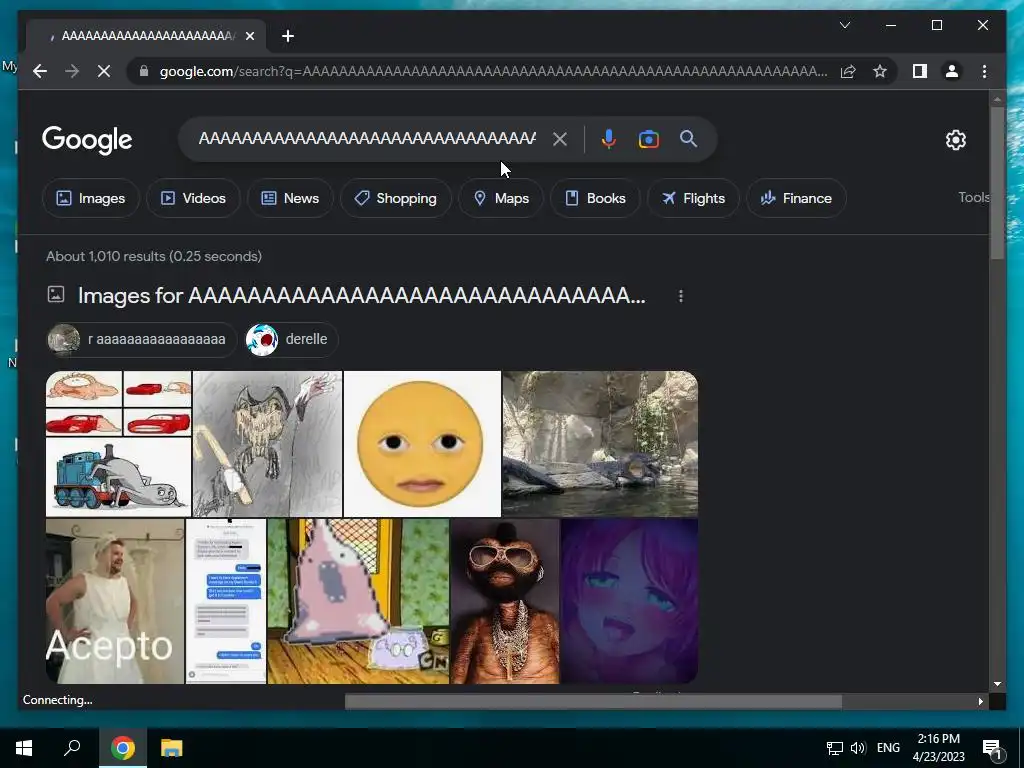Open the clock and date flyout
1024x768 pixels.
(938, 748)
